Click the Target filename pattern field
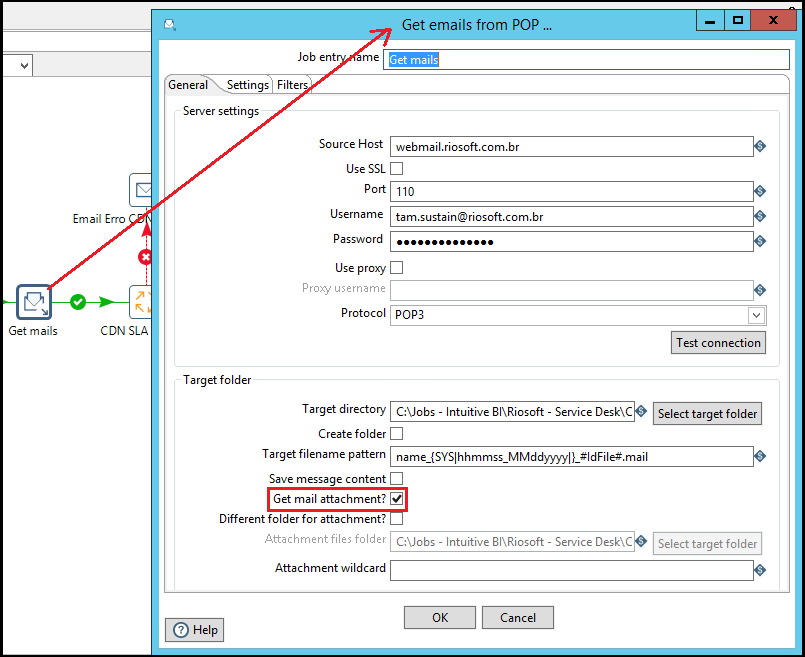This screenshot has width=805, height=657. (x=570, y=456)
